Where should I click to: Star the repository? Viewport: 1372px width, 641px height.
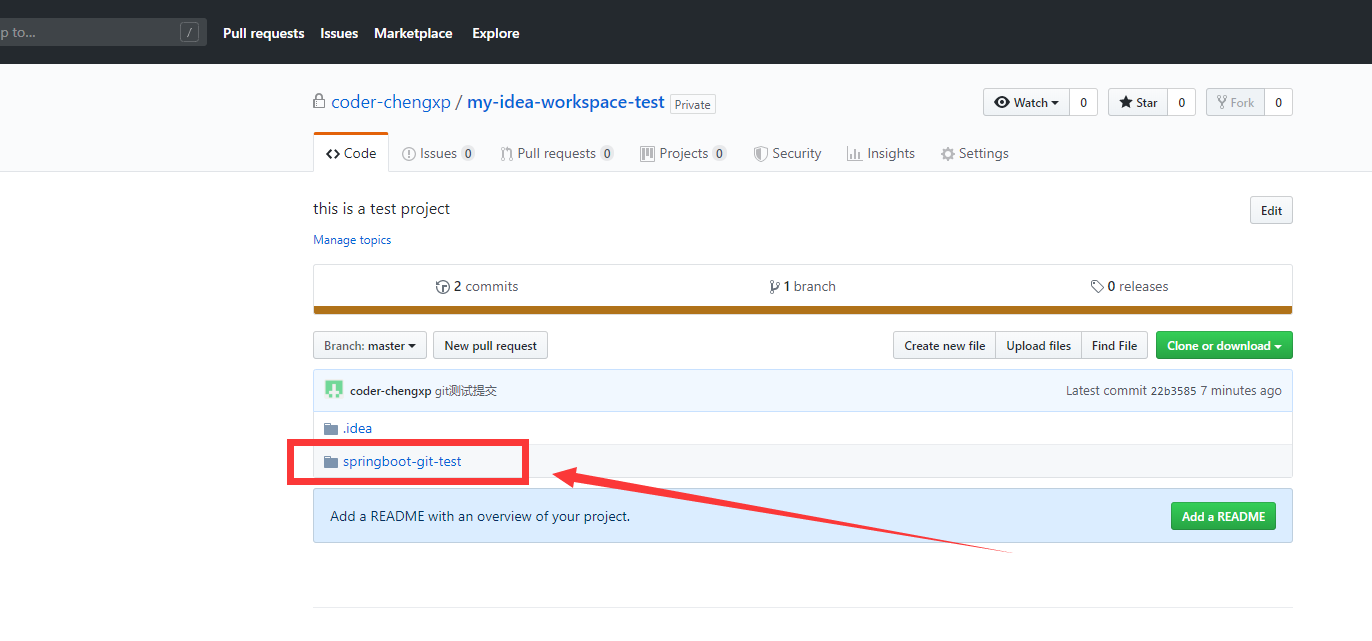pos(1138,102)
